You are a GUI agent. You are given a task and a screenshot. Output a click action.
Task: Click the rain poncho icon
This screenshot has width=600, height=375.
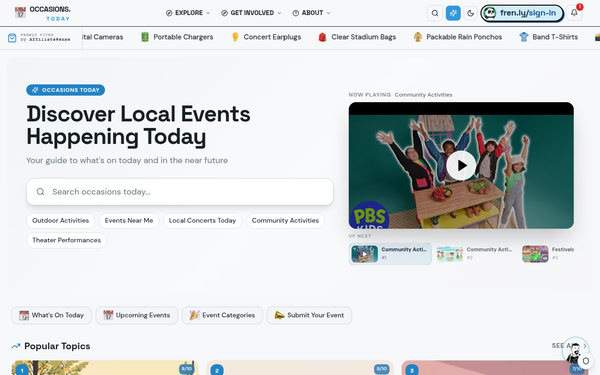[x=417, y=37]
